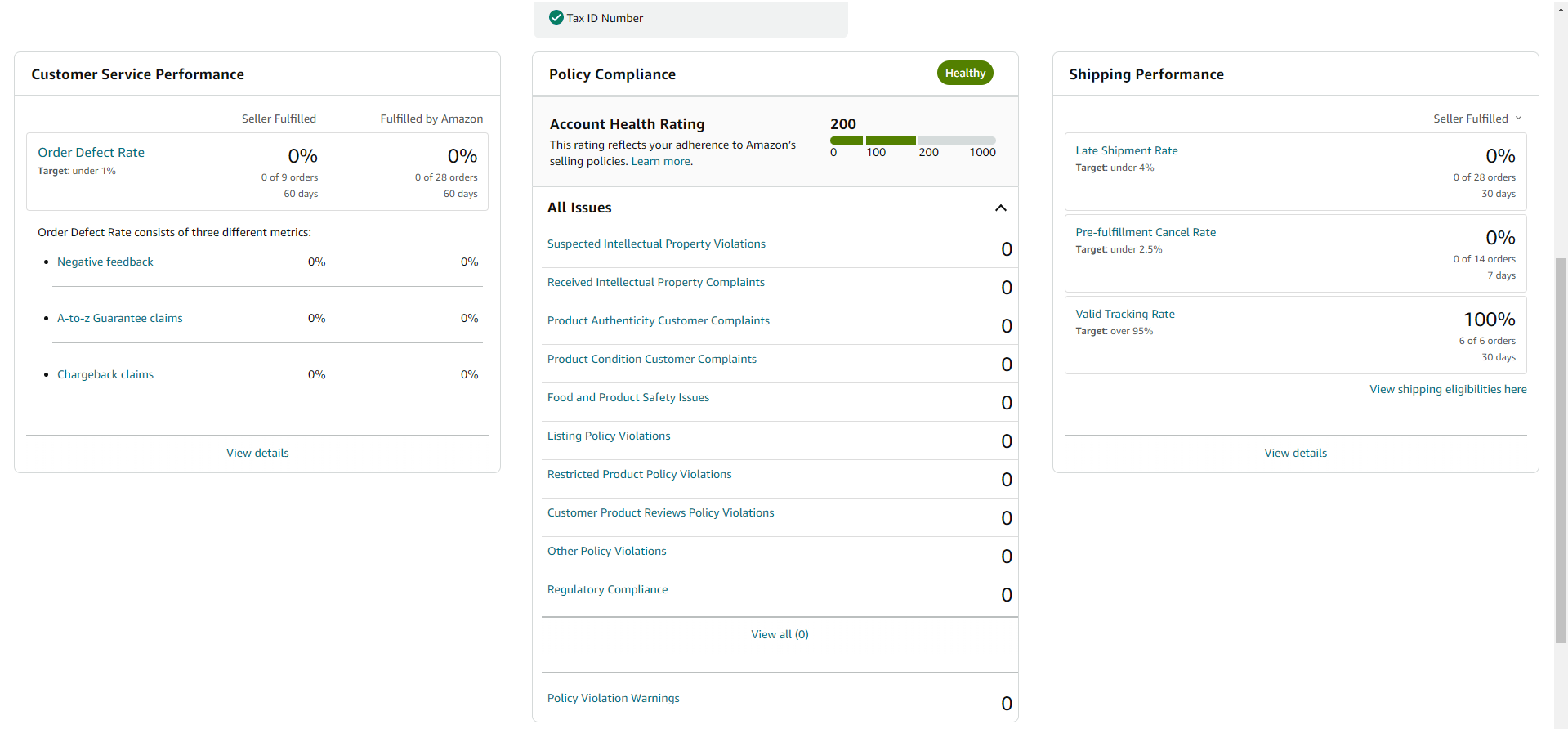Click View shipping eligibilities here
Viewport: 1568px width, 729px height.
(1448, 389)
